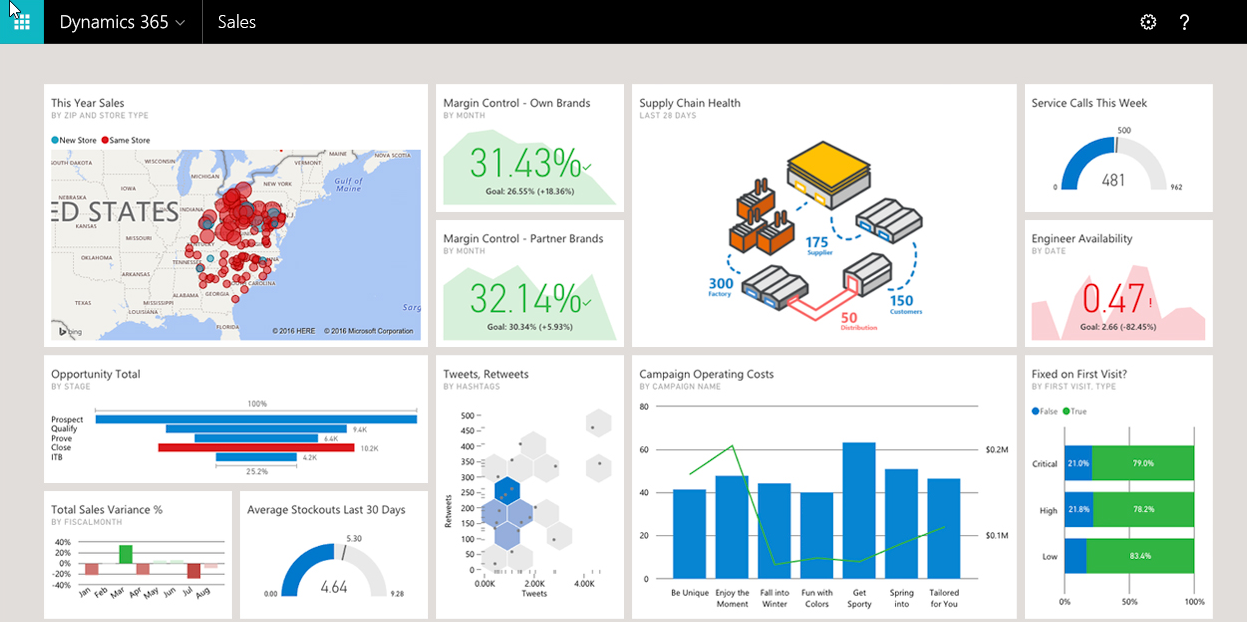Select the High 78.2% green segment
The width and height of the screenshot is (1247, 622).
[1143, 510]
